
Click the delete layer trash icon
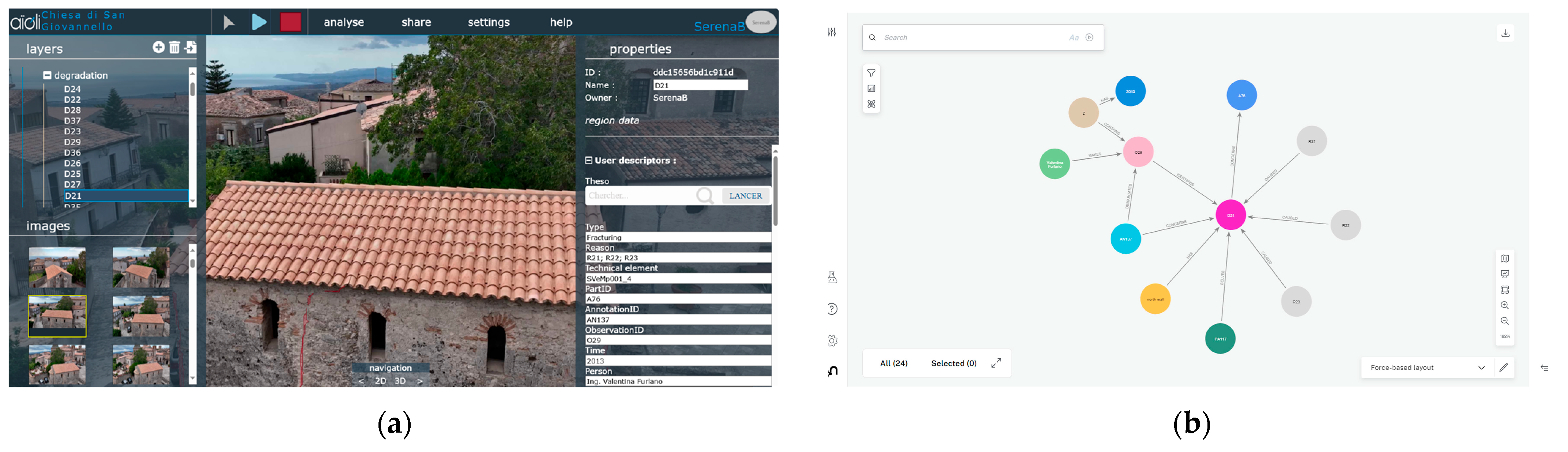point(175,48)
